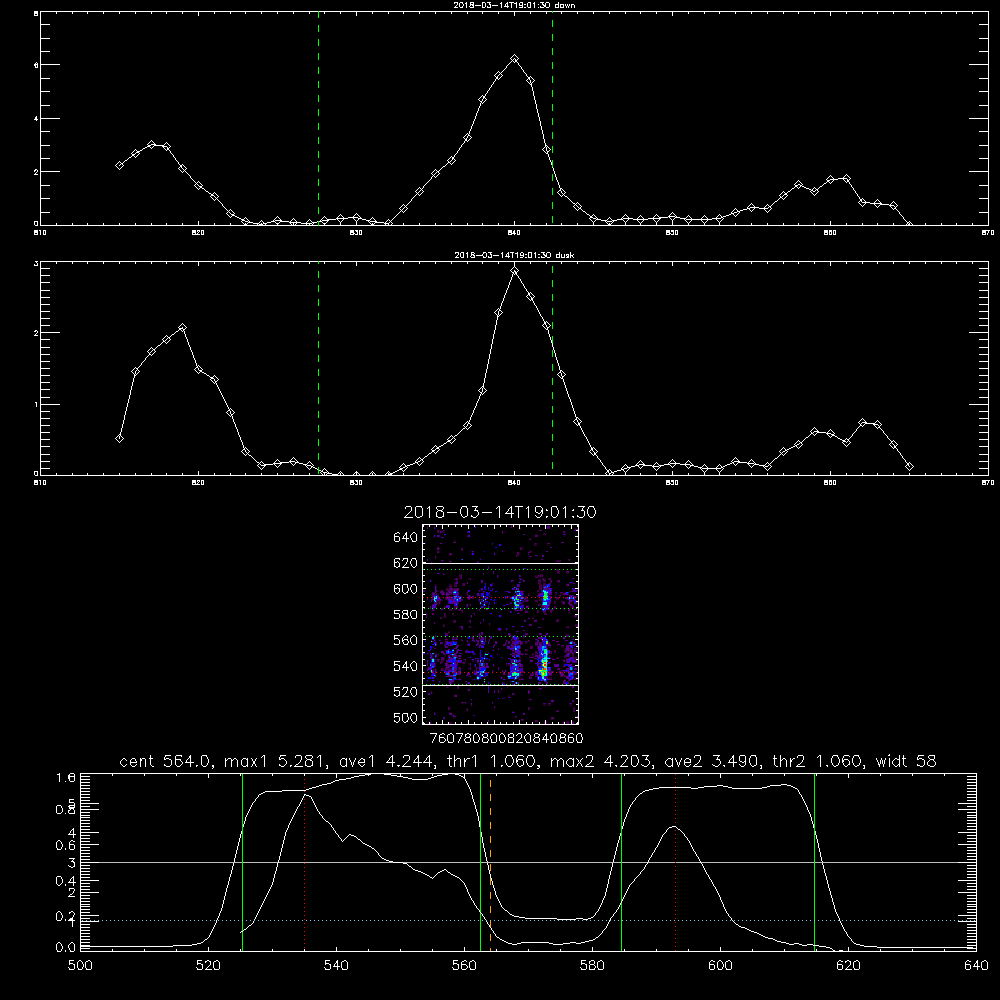
Task: Click the '600' x-axis label of bottom plot
Action: pos(720,966)
